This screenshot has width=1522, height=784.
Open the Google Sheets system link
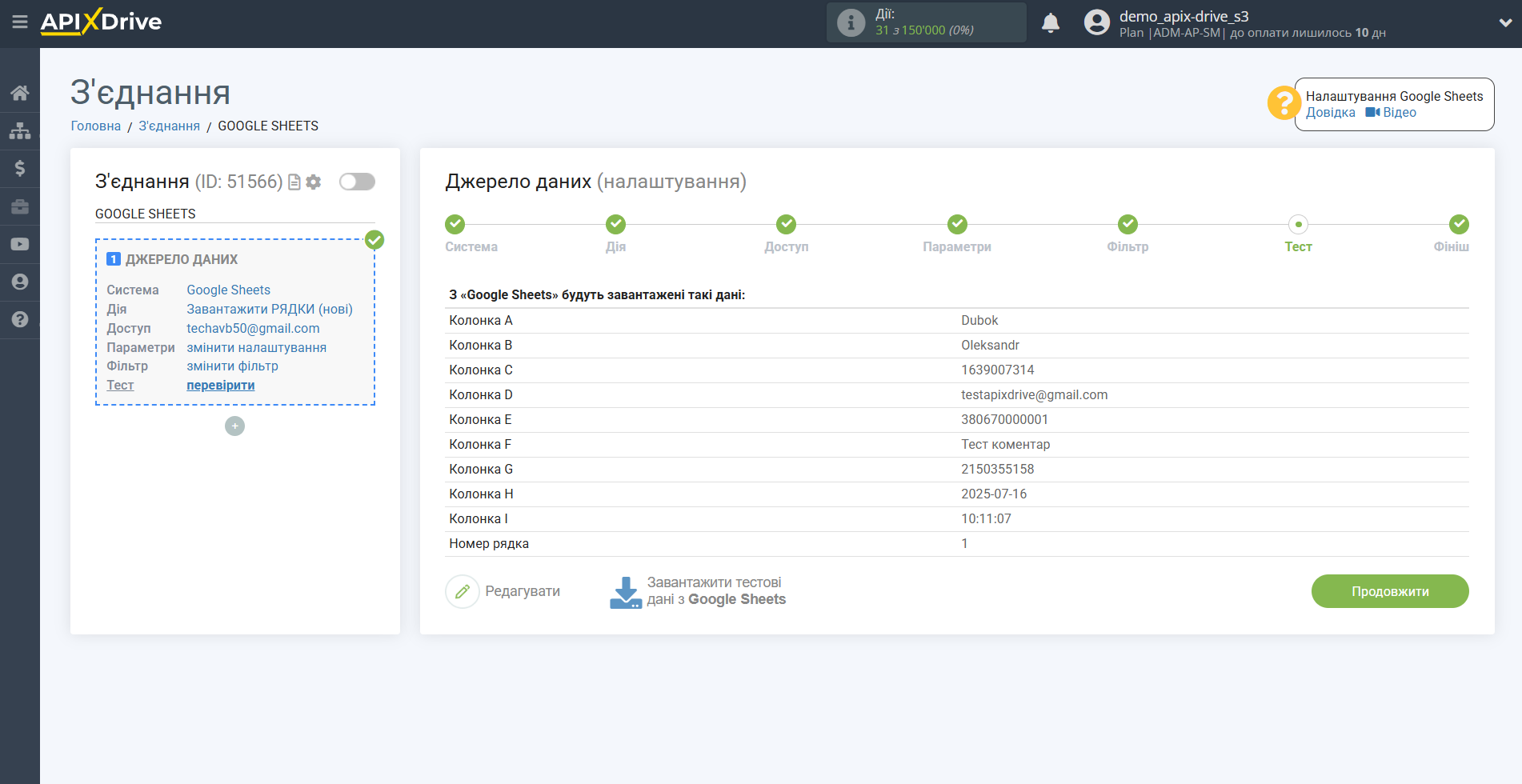pos(229,290)
